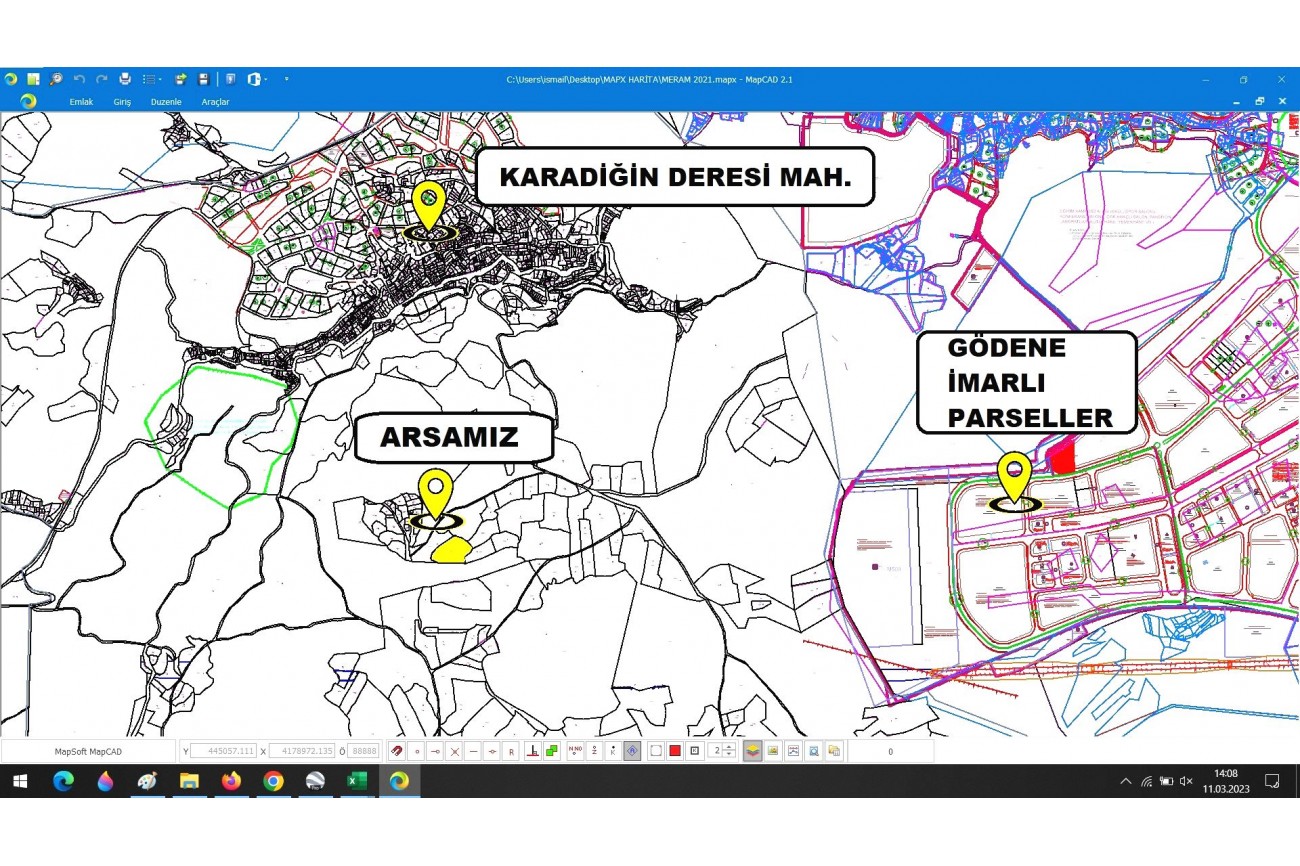Click the undo arrow icon
The width and height of the screenshot is (1300, 866).
79,79
